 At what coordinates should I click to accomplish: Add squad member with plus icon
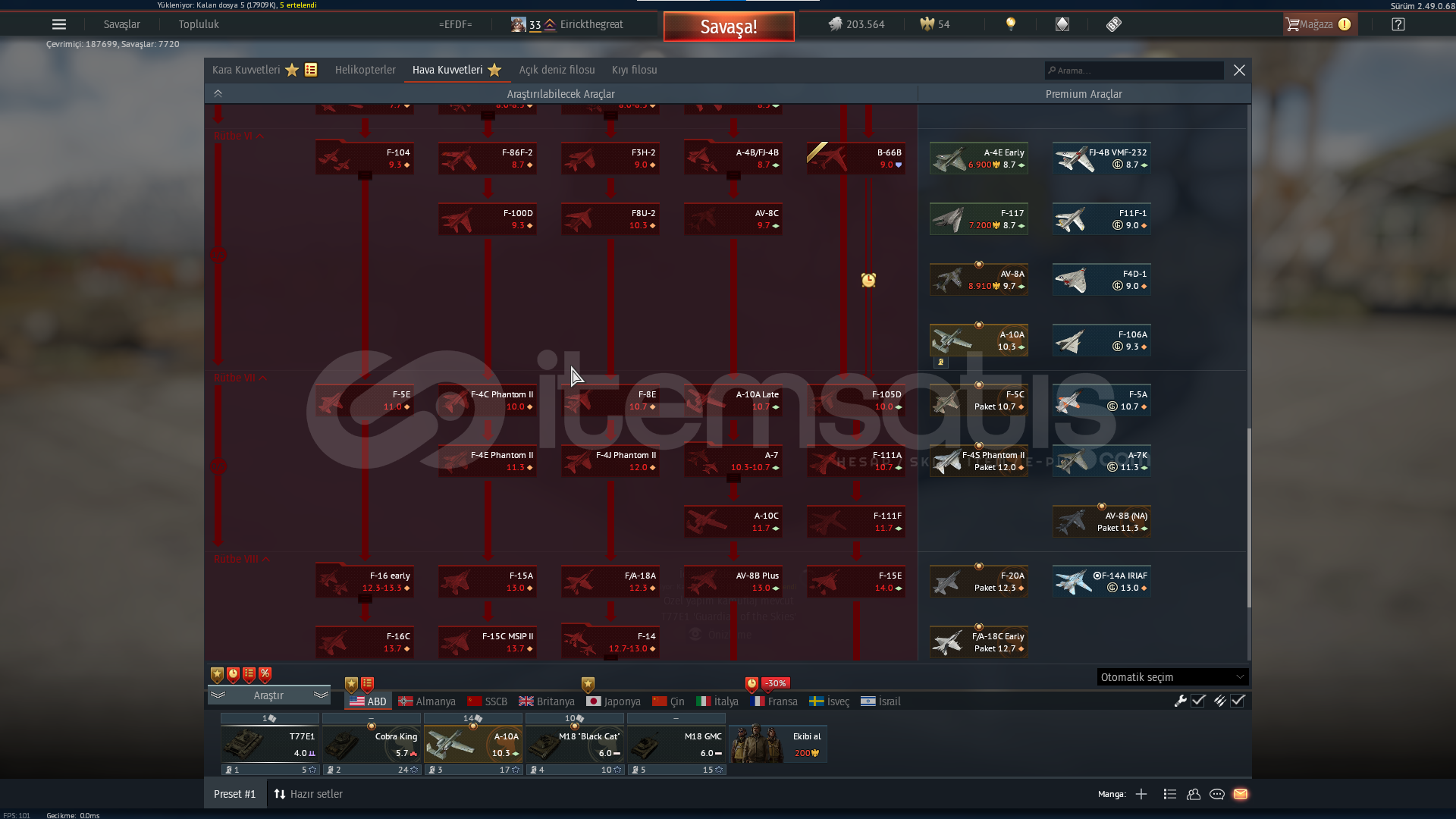coord(1141,794)
